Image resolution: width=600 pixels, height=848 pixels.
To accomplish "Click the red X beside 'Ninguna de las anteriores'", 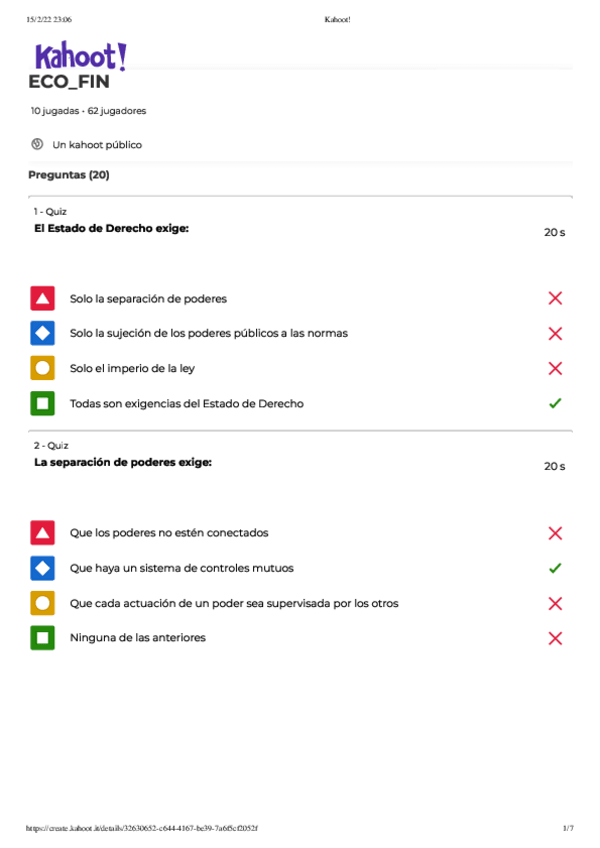I will pyautogui.click(x=555, y=638).
